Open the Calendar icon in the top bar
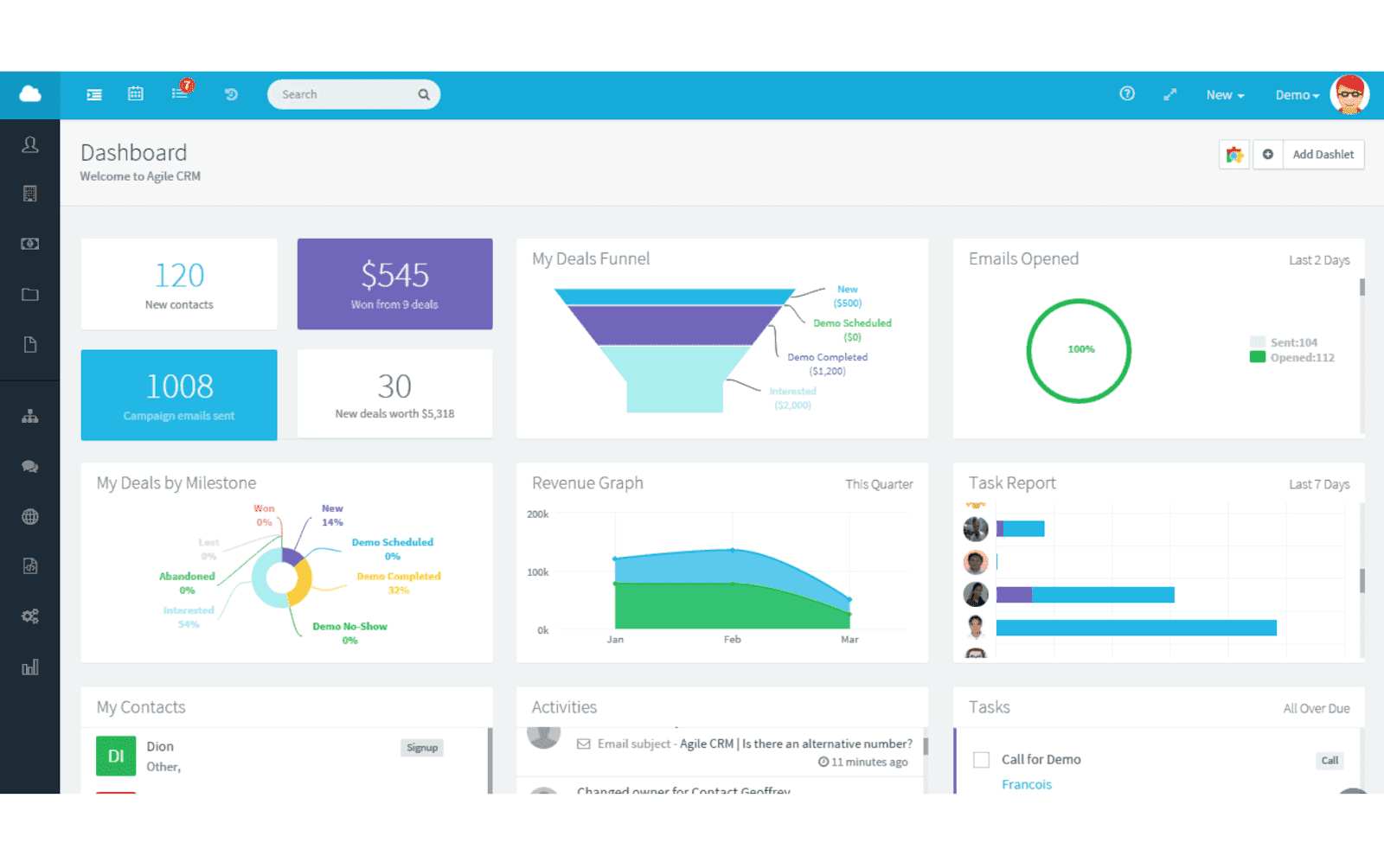The width and height of the screenshot is (1384, 868). 135,94
